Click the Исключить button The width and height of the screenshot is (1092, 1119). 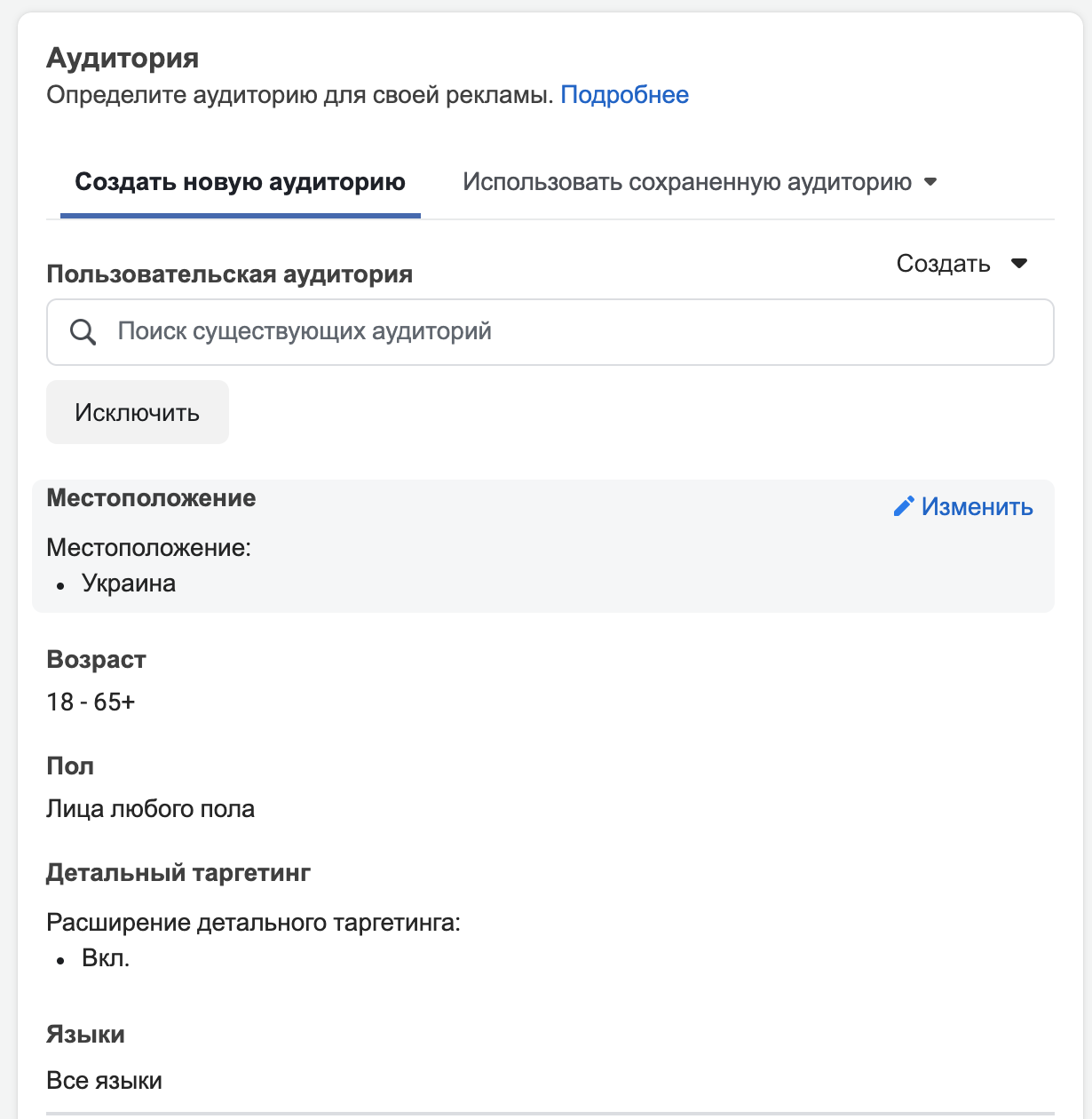[x=138, y=412]
